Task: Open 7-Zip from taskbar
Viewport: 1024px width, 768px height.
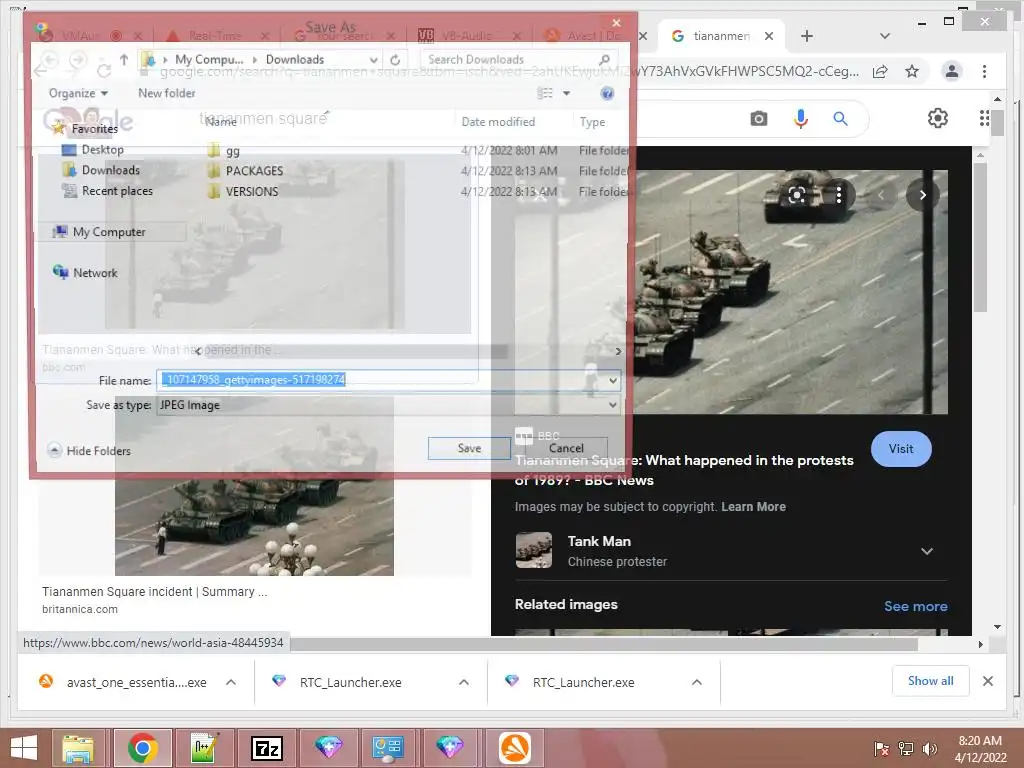Action: 266,748
